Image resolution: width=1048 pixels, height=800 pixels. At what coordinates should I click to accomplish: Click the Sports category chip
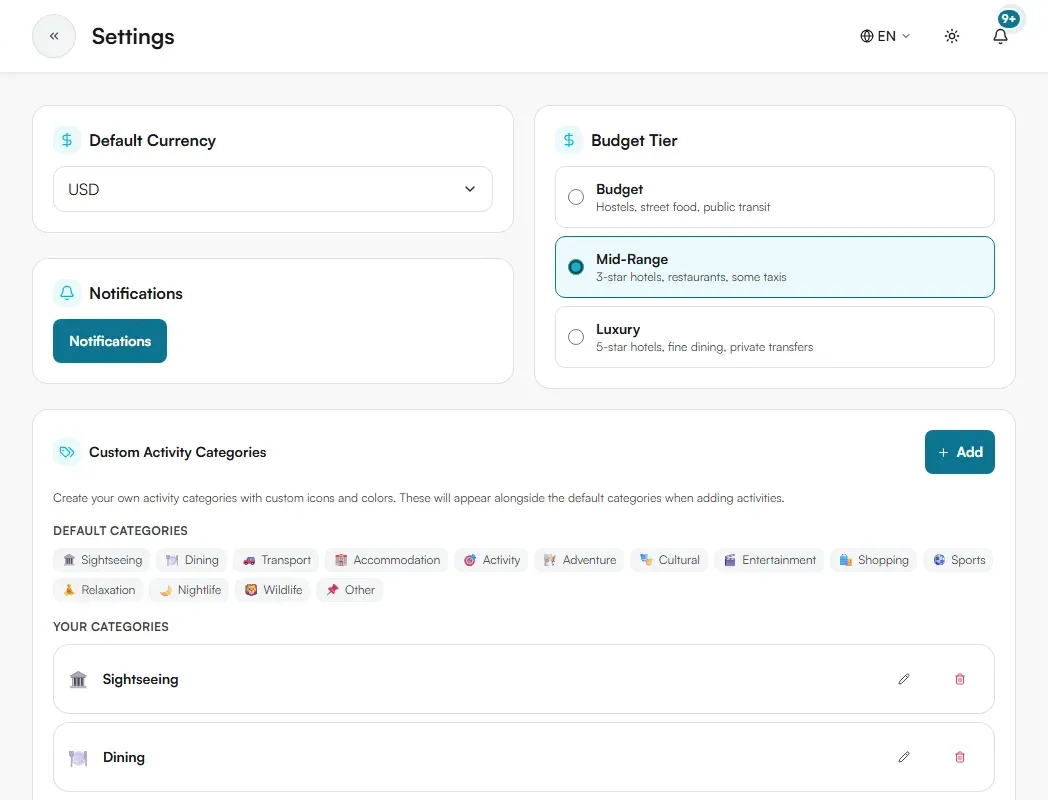958,560
